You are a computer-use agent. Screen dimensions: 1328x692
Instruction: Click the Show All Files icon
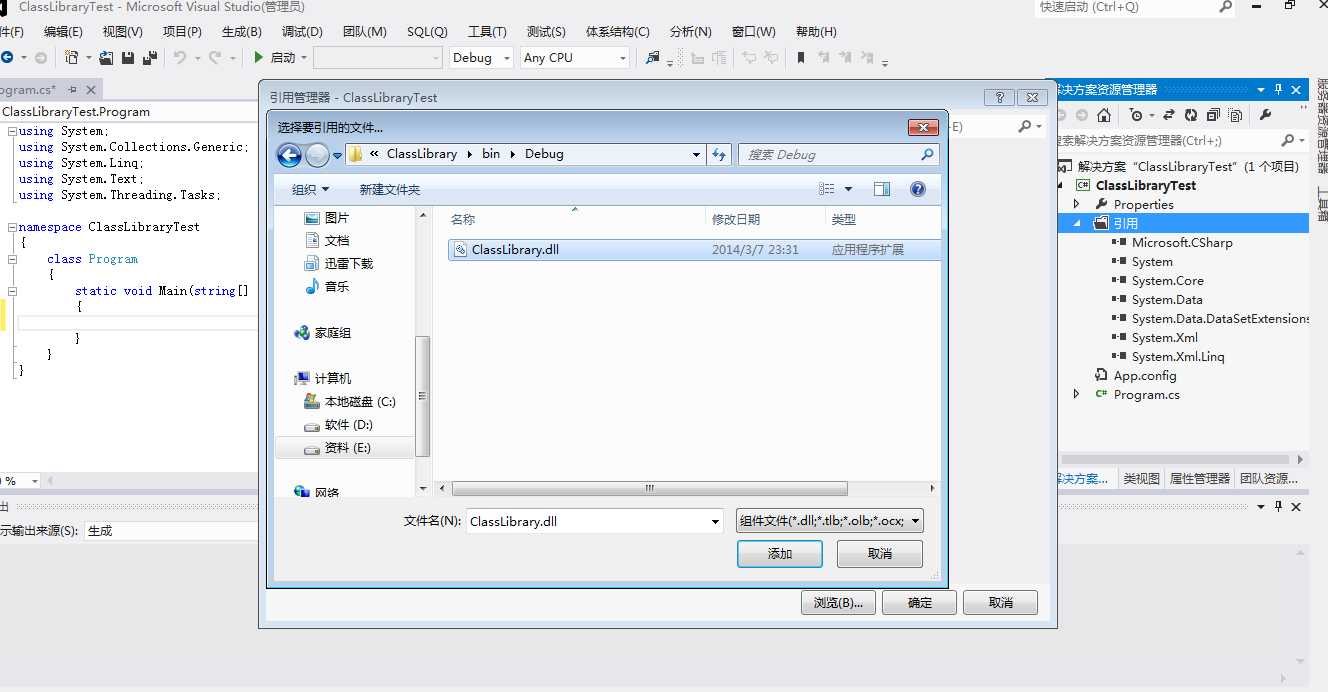[1236, 115]
